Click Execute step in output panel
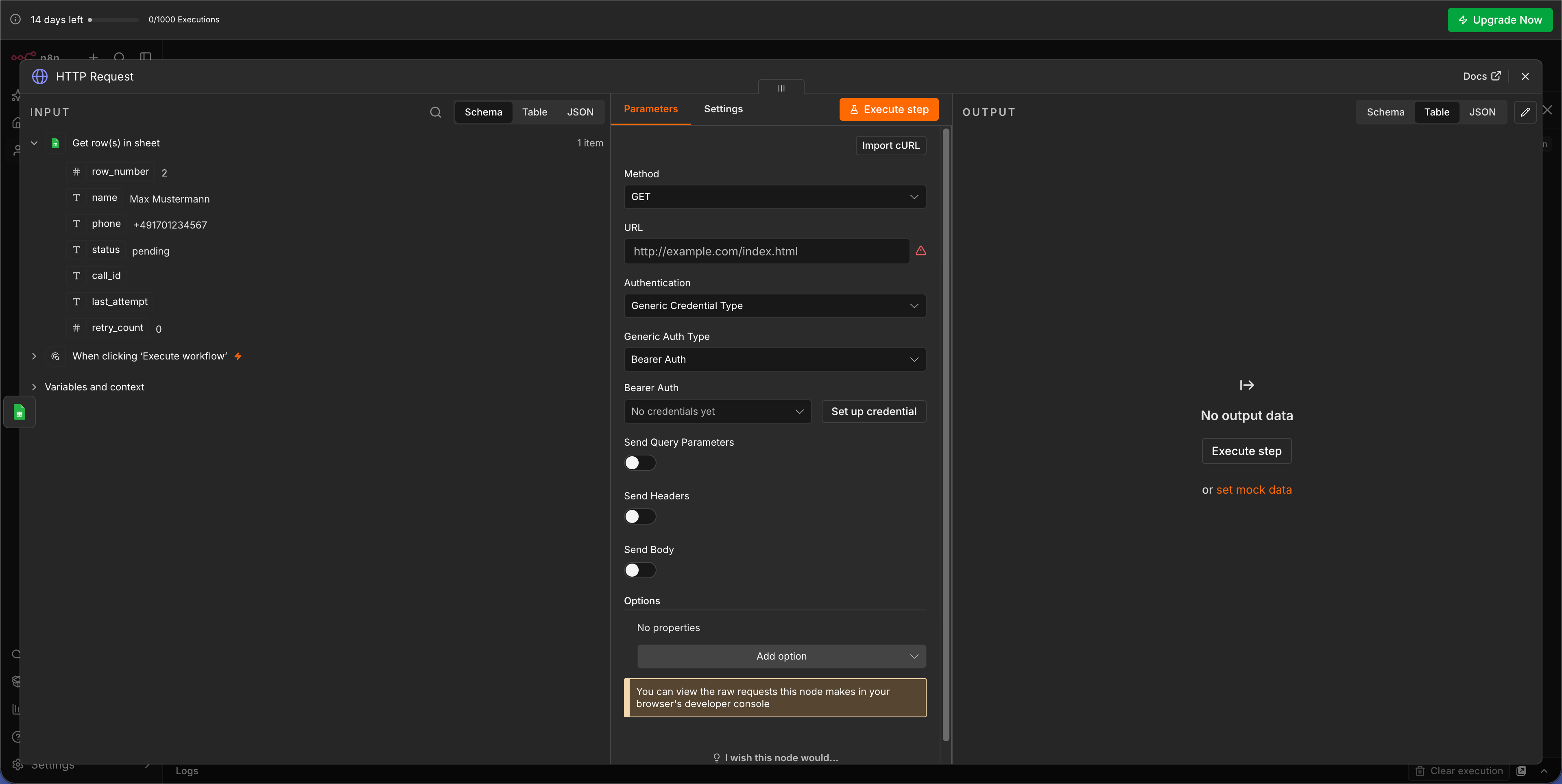 [x=1246, y=451]
